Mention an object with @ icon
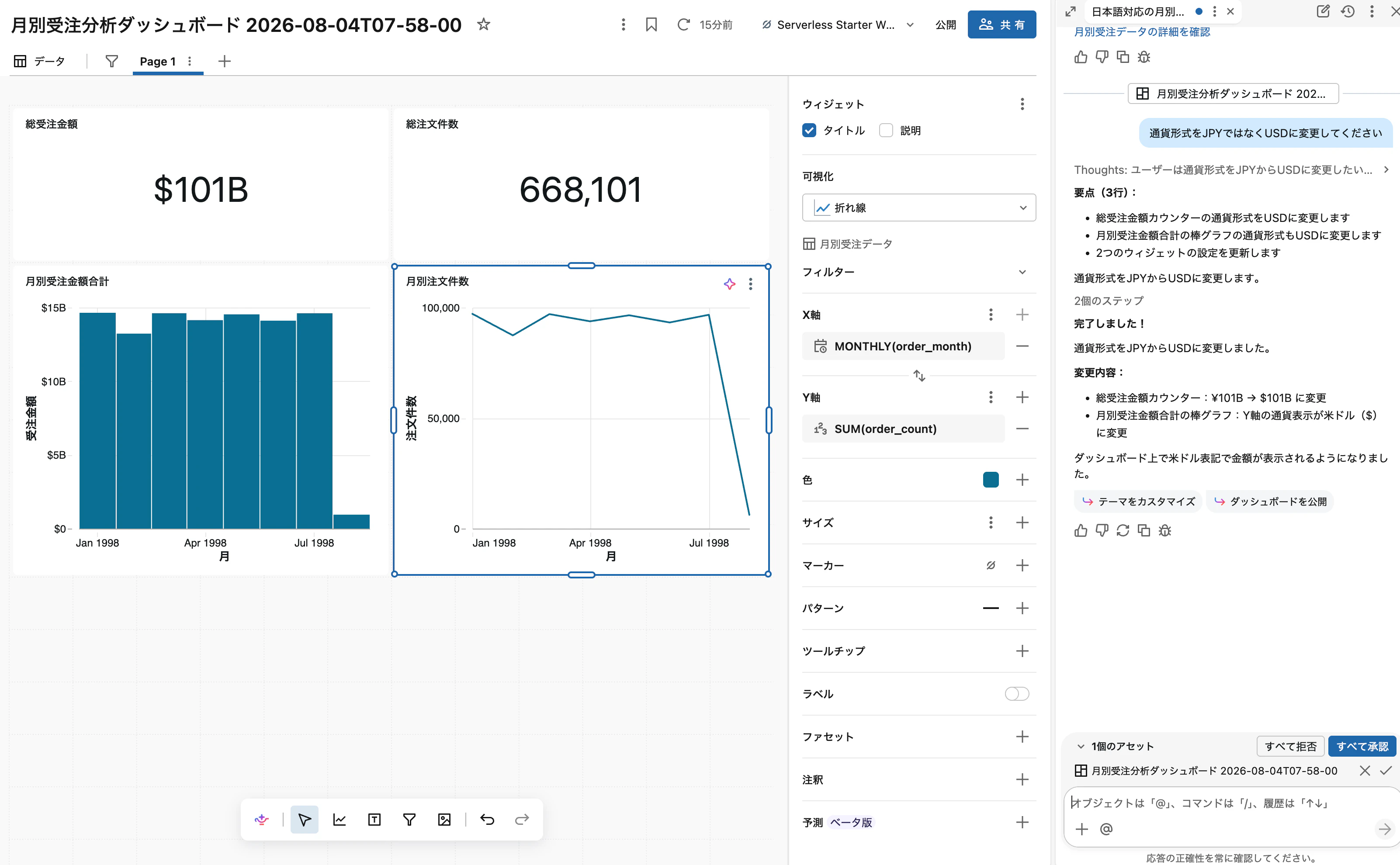 [x=1106, y=829]
